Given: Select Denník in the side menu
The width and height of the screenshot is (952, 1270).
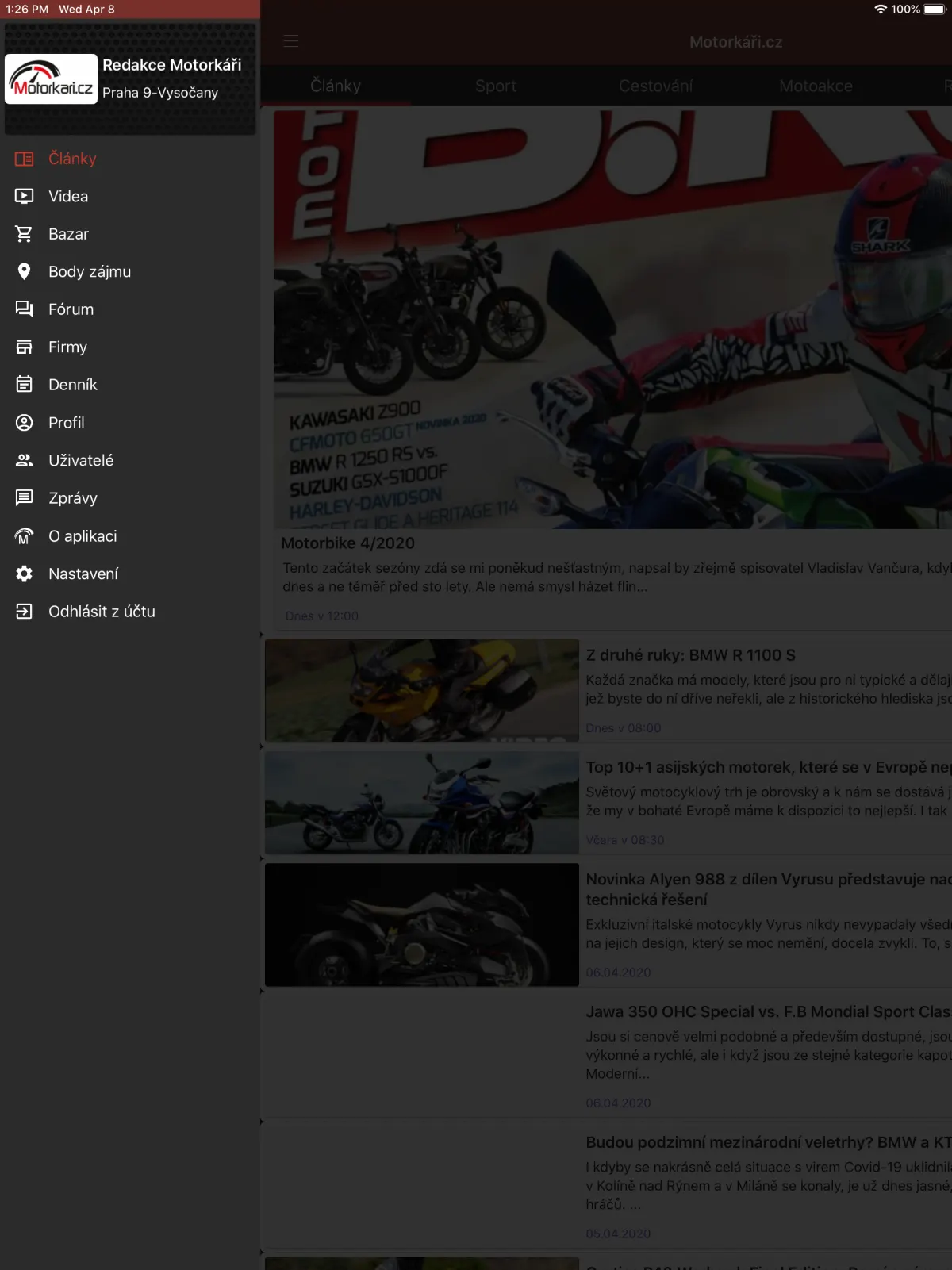Looking at the screenshot, I should (130, 385).
